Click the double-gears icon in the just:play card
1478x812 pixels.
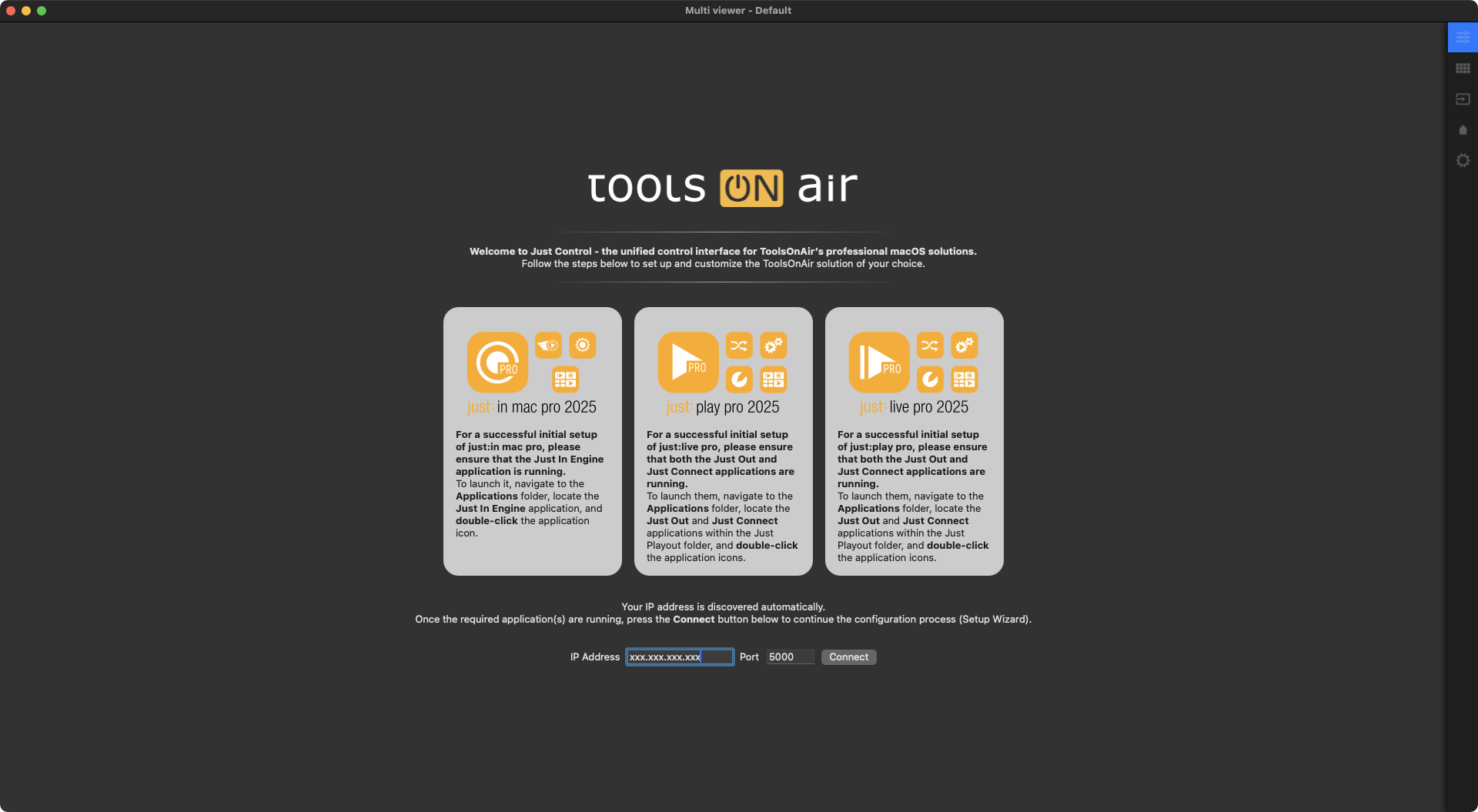(774, 346)
